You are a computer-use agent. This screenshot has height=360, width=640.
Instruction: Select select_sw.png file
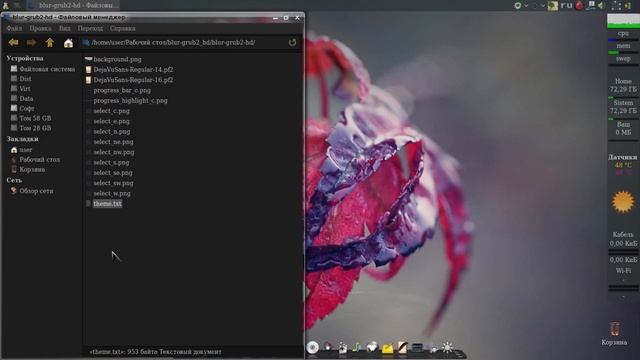pyautogui.click(x=113, y=183)
